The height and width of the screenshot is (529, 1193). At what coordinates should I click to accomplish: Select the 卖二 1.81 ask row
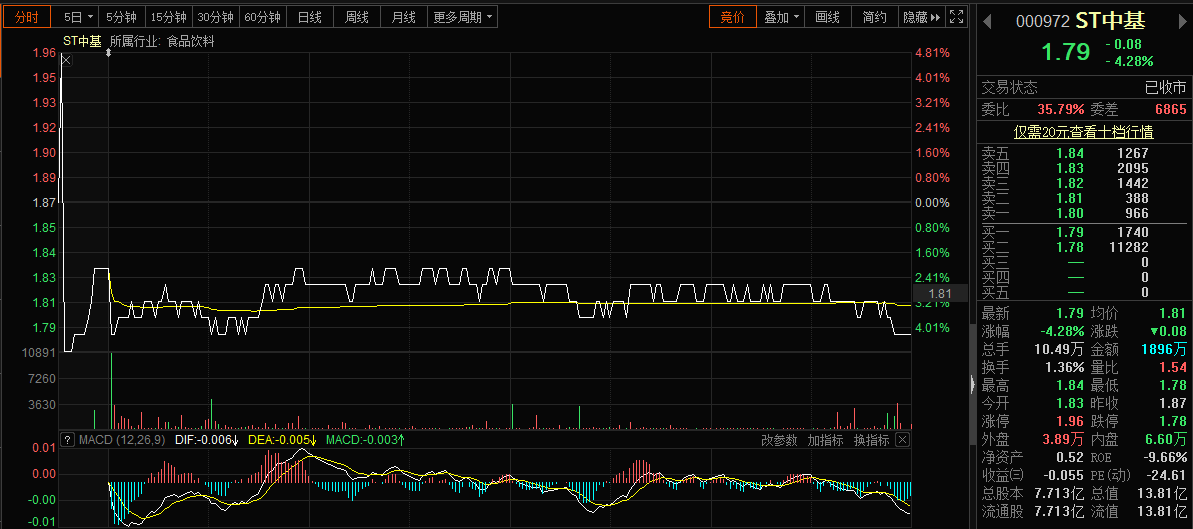pyautogui.click(x=1084, y=199)
